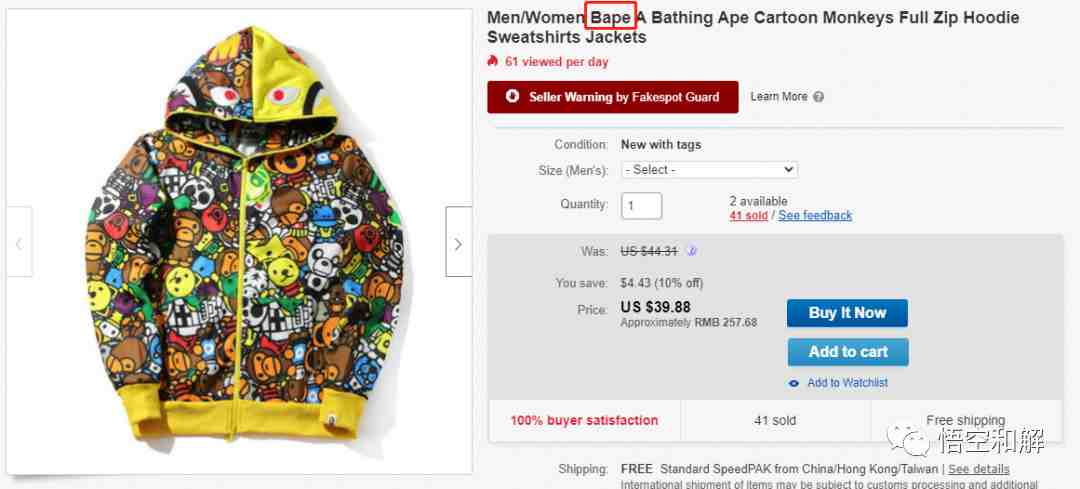Add item via Add to Watchlist link
1080x489 pixels.
coord(848,383)
